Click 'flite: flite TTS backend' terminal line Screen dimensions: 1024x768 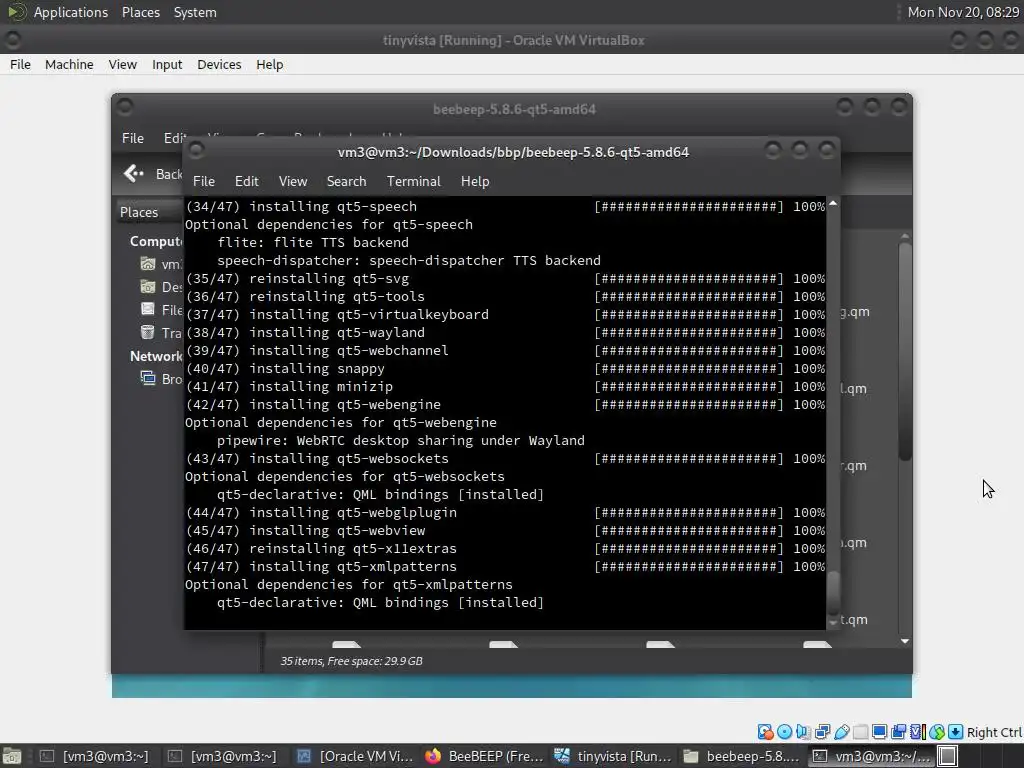click(x=313, y=242)
